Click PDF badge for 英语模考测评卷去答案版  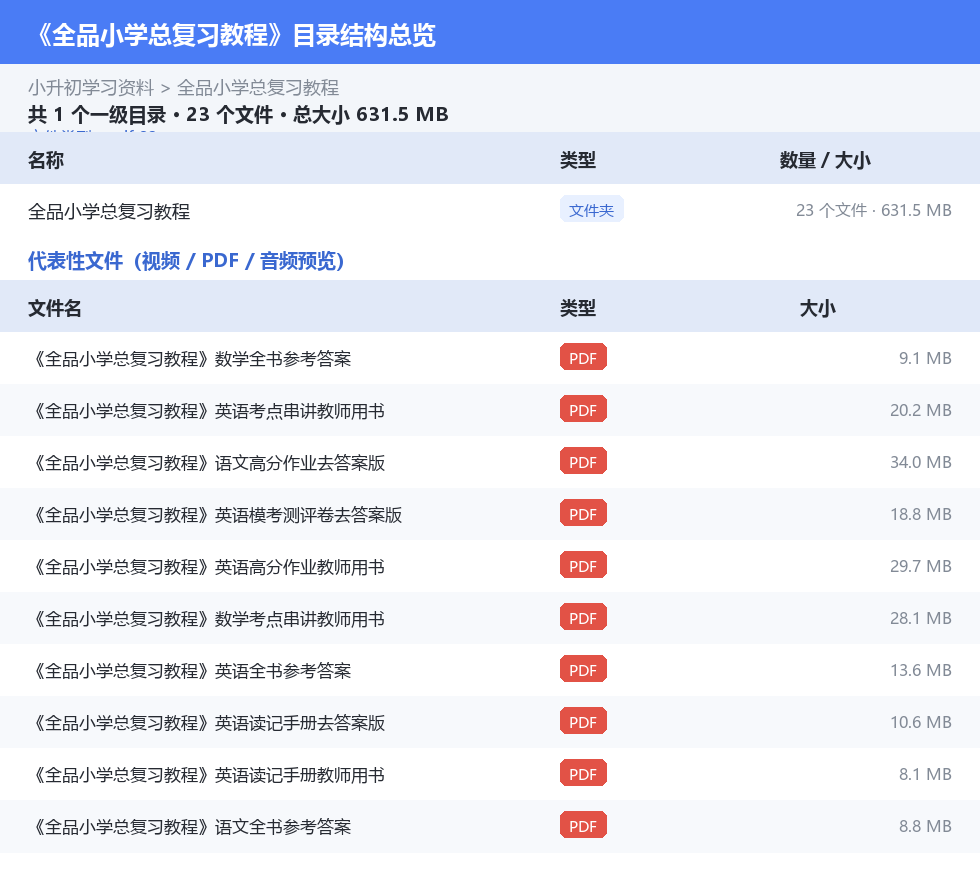[583, 513]
